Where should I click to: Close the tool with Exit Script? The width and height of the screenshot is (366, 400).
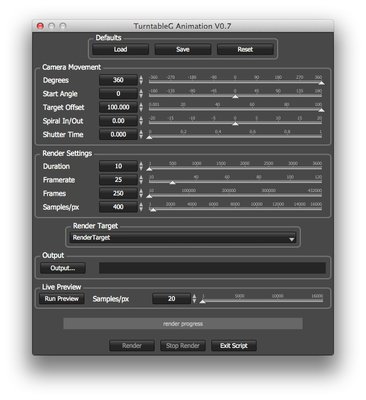pos(234,346)
